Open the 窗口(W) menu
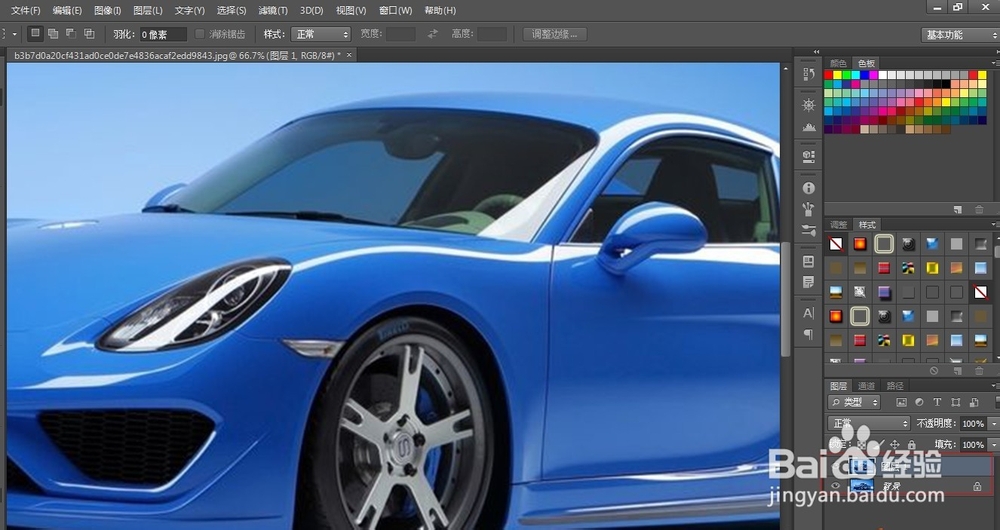 tap(395, 11)
